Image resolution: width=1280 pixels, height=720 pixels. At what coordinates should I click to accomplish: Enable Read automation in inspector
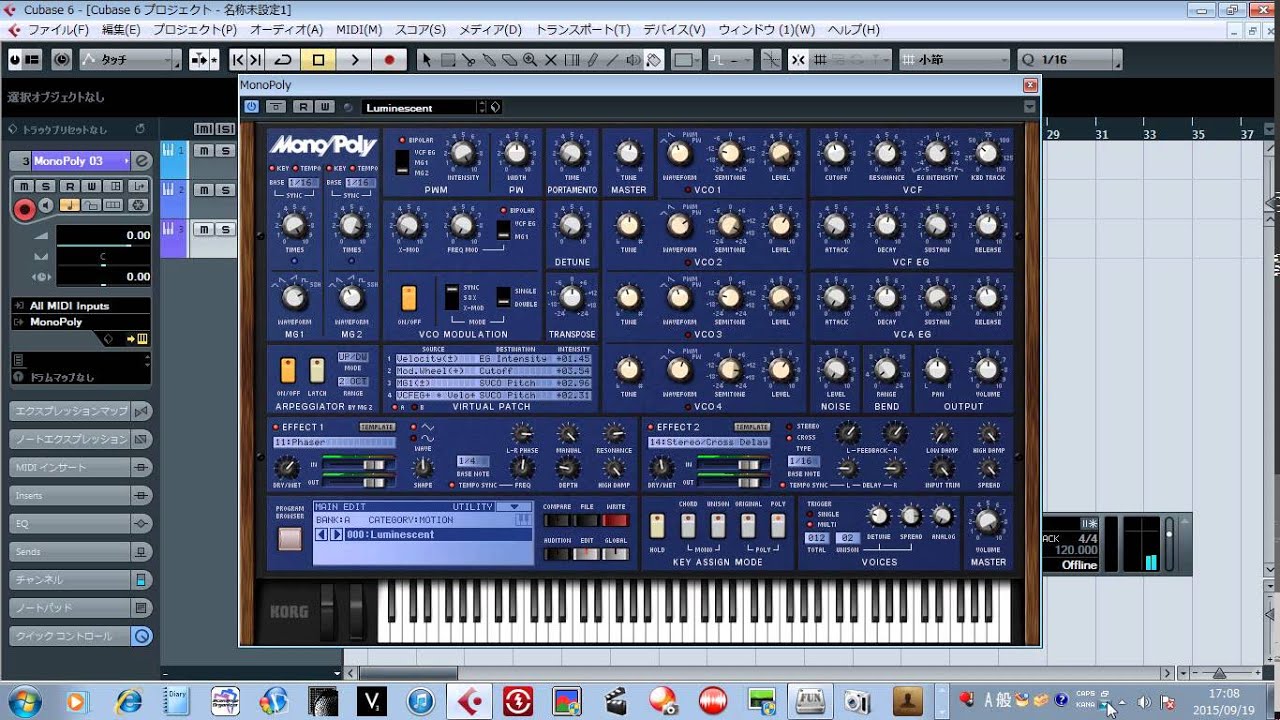click(x=68, y=186)
